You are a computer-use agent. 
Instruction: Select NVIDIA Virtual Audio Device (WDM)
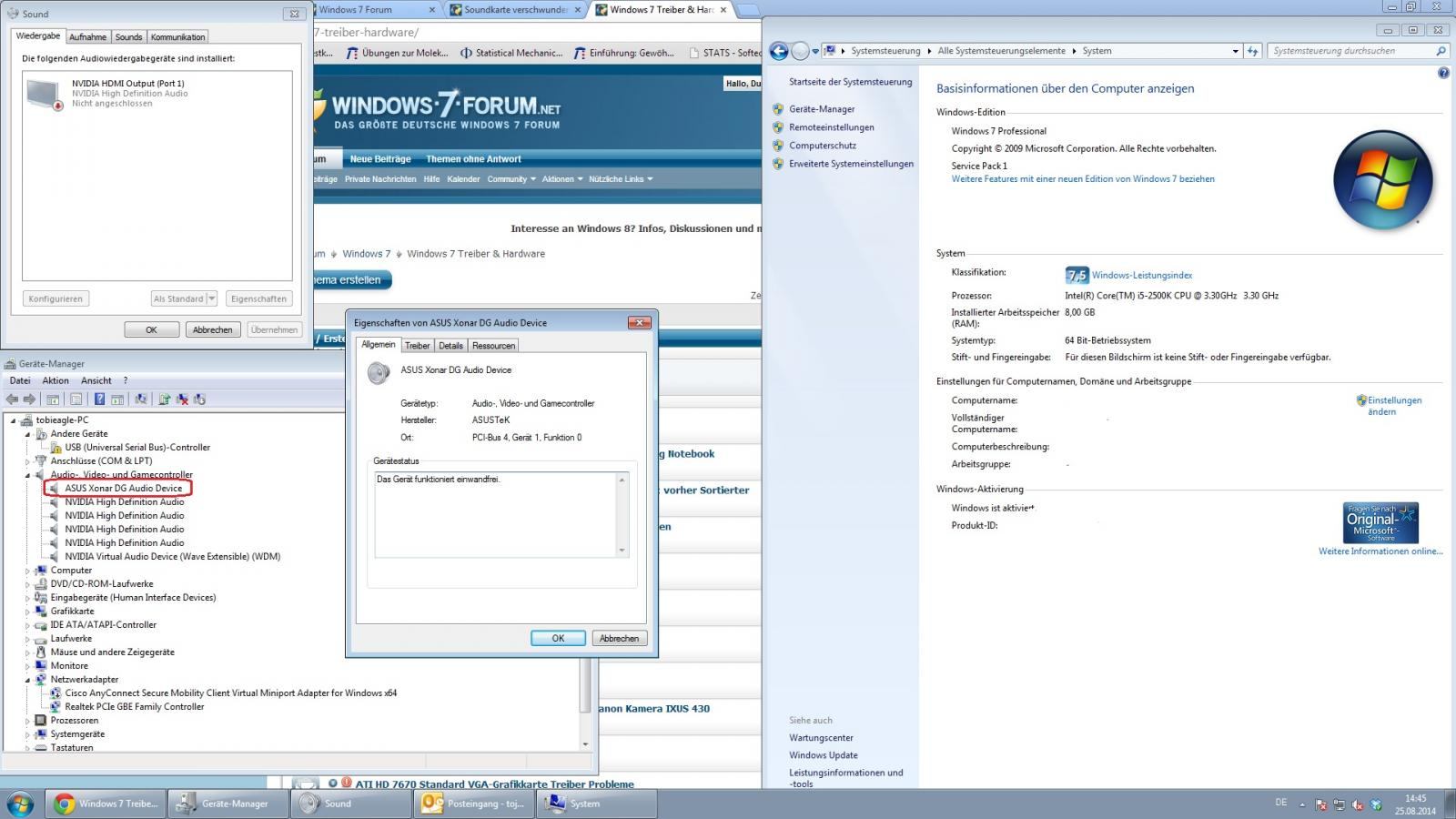(172, 557)
